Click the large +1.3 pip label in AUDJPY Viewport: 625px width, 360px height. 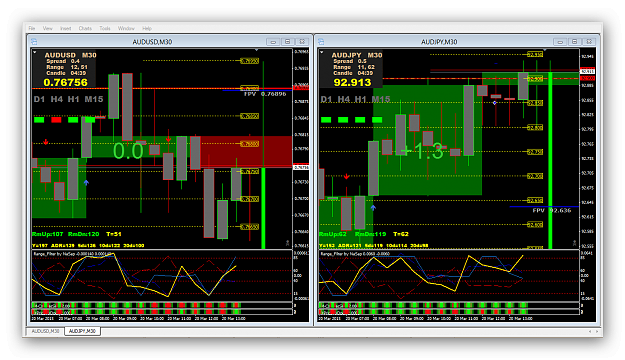coord(423,151)
